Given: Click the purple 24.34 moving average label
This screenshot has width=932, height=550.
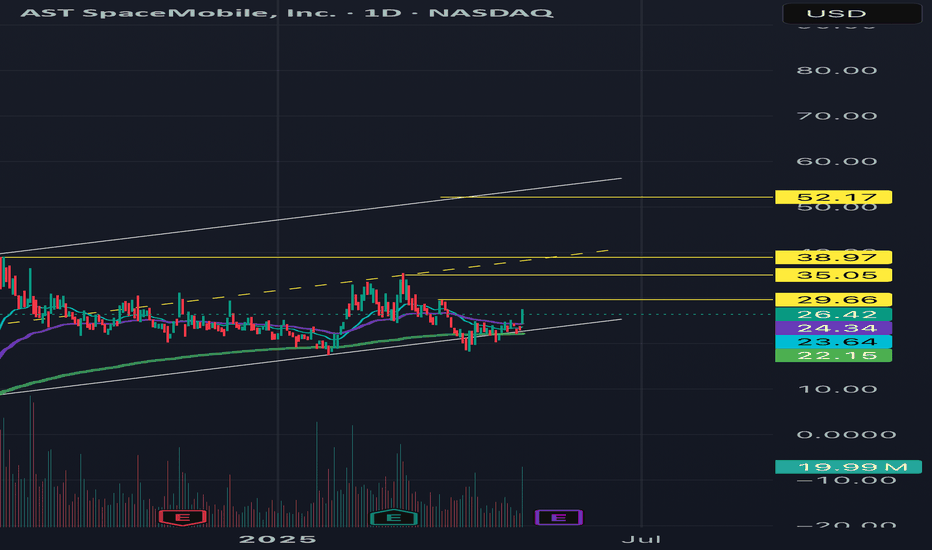Looking at the screenshot, I should (833, 328).
